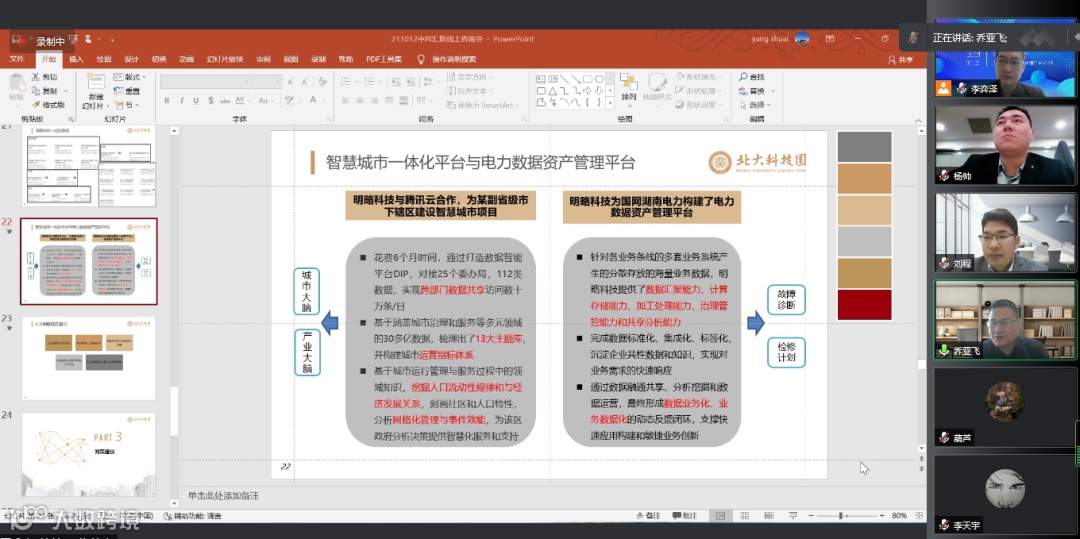Image resolution: width=1080 pixels, height=539 pixels.
Task: Click the zoom slider handle in status bar
Action: click(840, 516)
